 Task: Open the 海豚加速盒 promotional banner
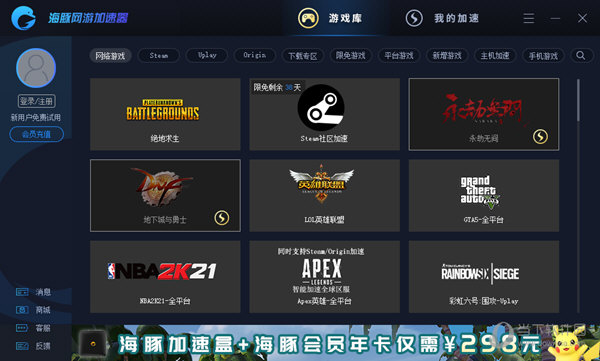(336, 343)
